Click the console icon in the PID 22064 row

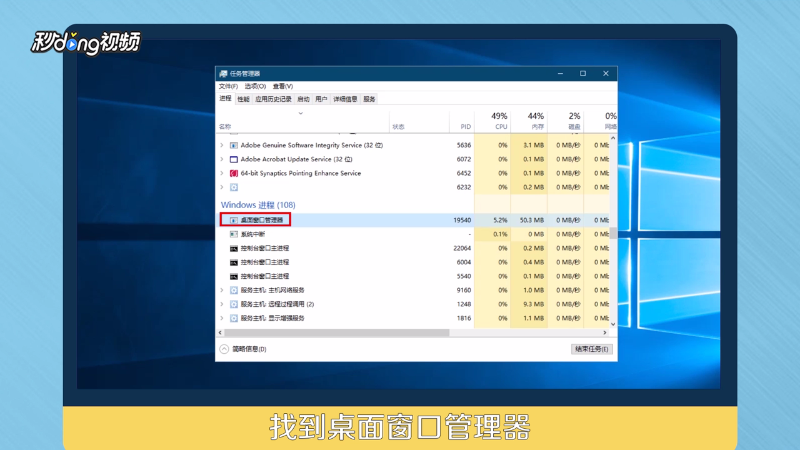[234, 248]
